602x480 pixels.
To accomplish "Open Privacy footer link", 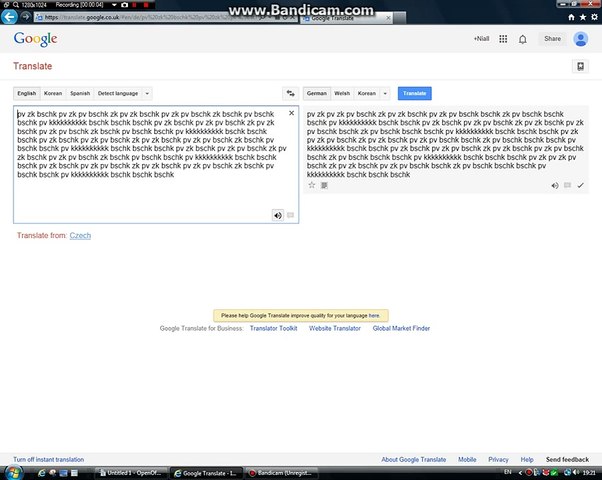I will pyautogui.click(x=498, y=460).
